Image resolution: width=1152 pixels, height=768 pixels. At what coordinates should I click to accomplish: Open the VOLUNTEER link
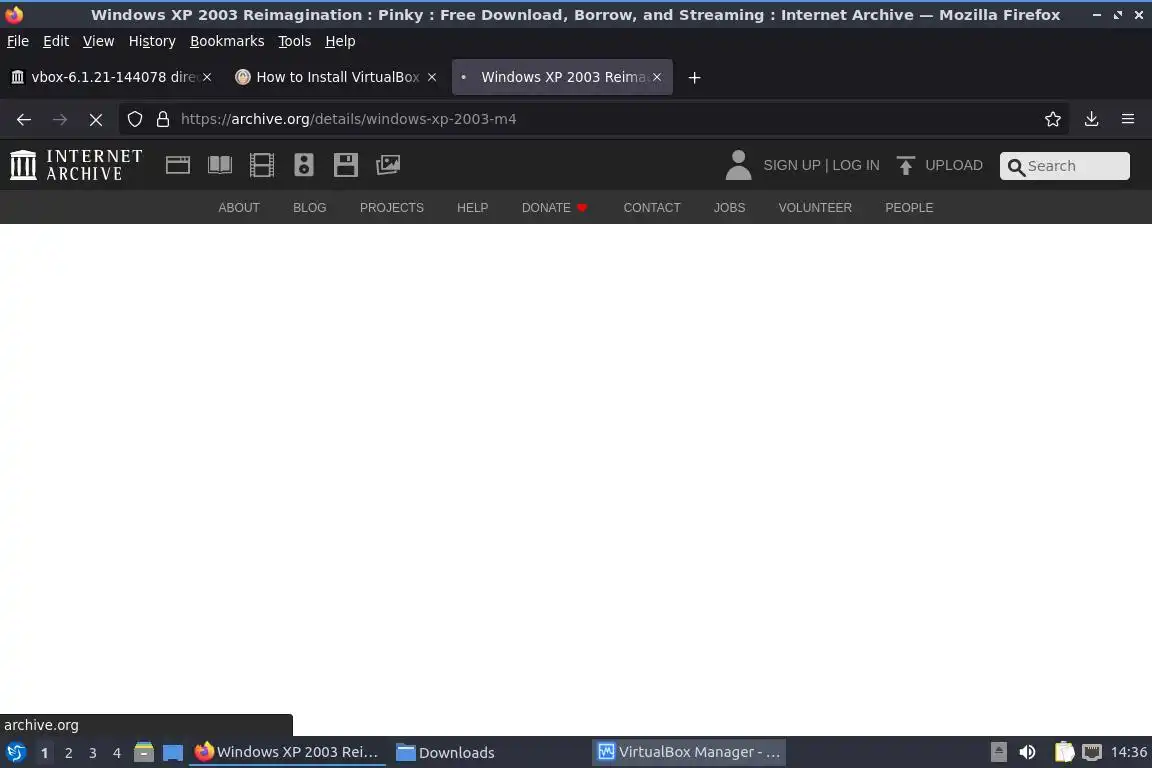(815, 208)
